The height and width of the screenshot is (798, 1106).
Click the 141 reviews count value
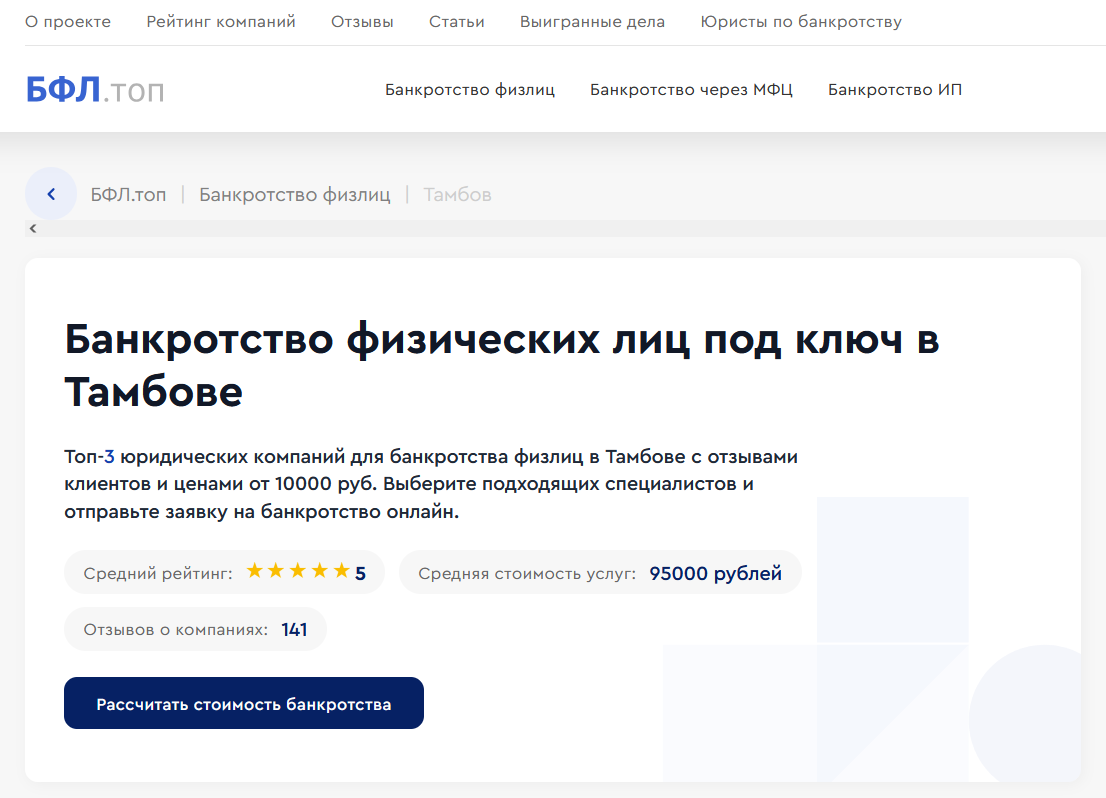click(294, 629)
